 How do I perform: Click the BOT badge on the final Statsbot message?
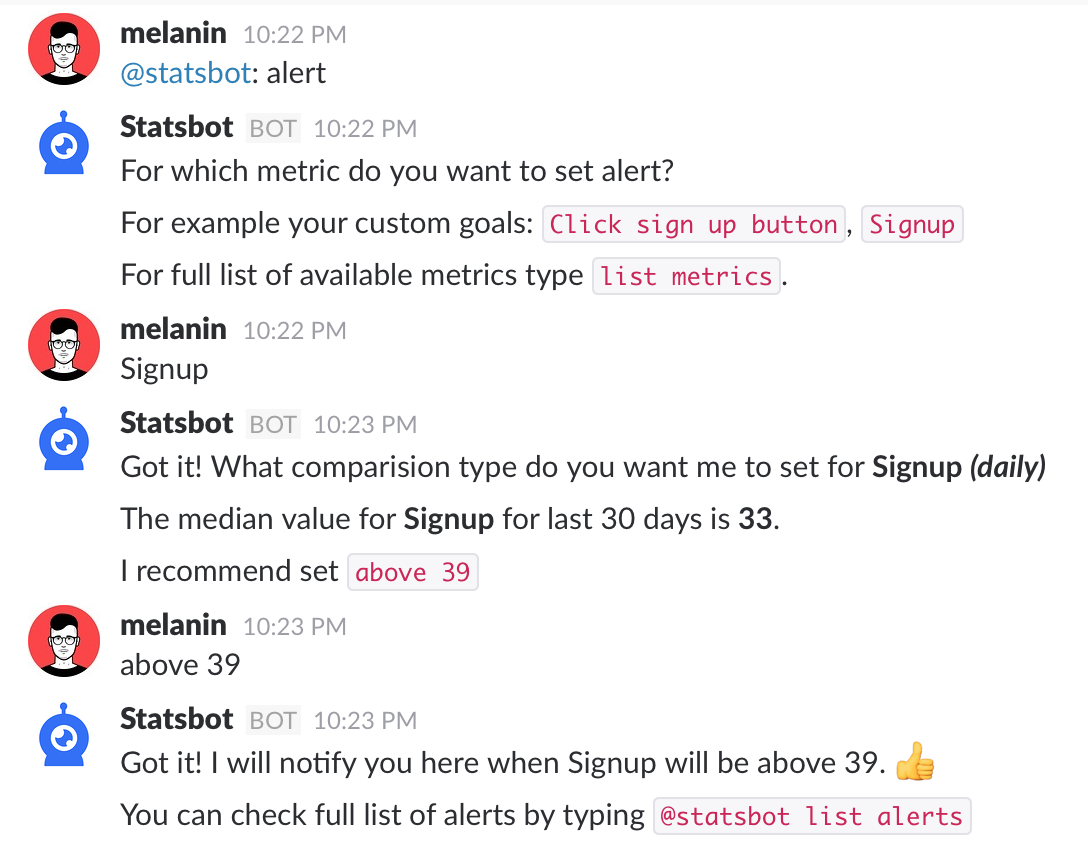click(x=273, y=721)
